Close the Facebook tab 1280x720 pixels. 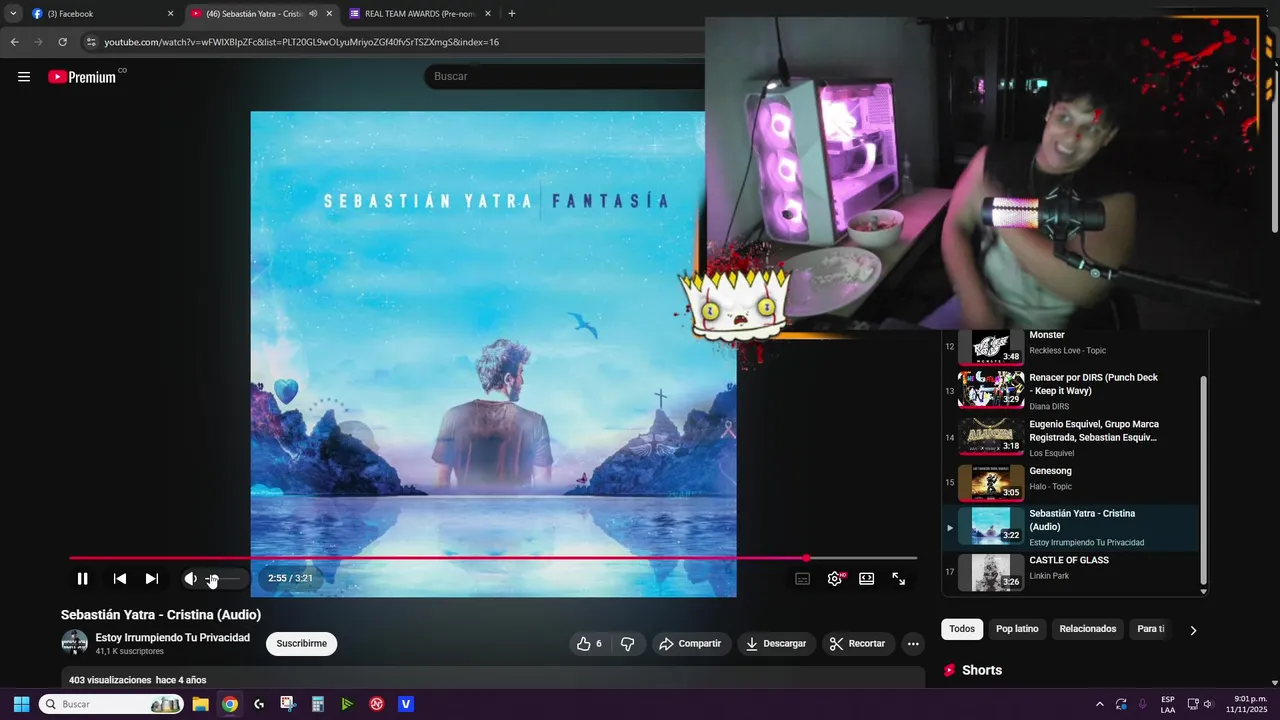170,14
